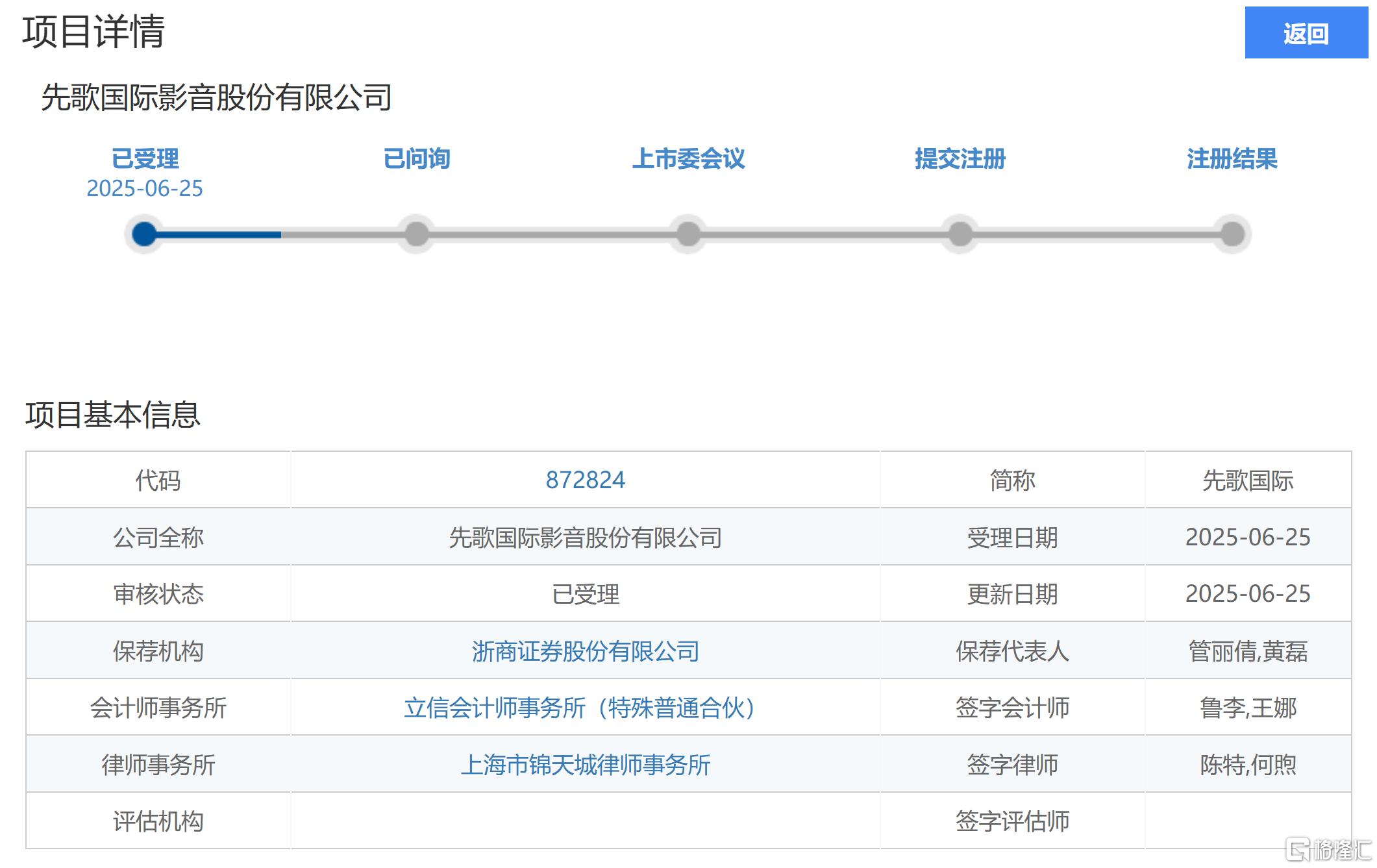Click the active blue 已受理 timeline dot
This screenshot has height=868, width=1377.
[x=144, y=234]
